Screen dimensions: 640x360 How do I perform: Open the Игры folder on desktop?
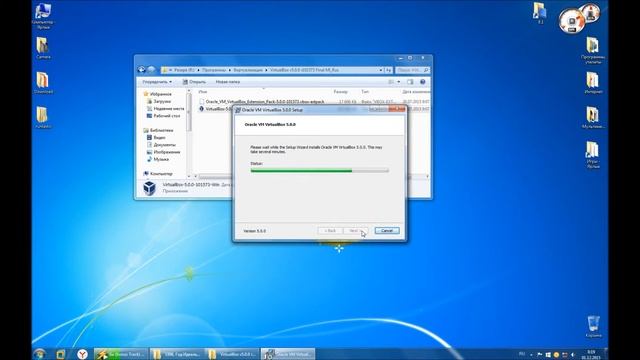pos(593,155)
